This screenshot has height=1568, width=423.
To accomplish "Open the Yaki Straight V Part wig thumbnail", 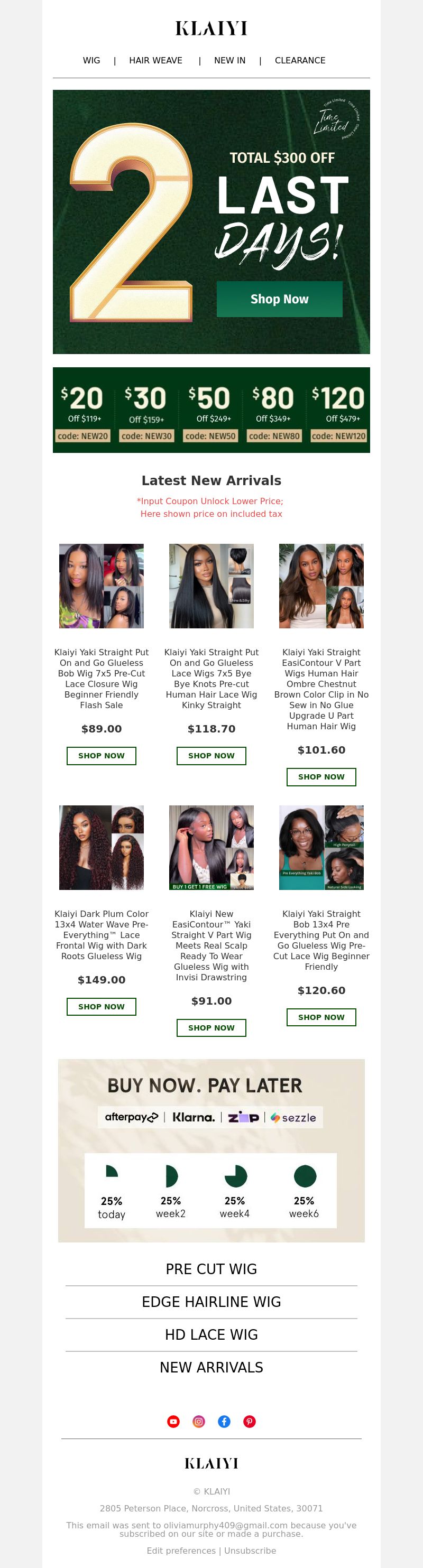I will point(321,586).
